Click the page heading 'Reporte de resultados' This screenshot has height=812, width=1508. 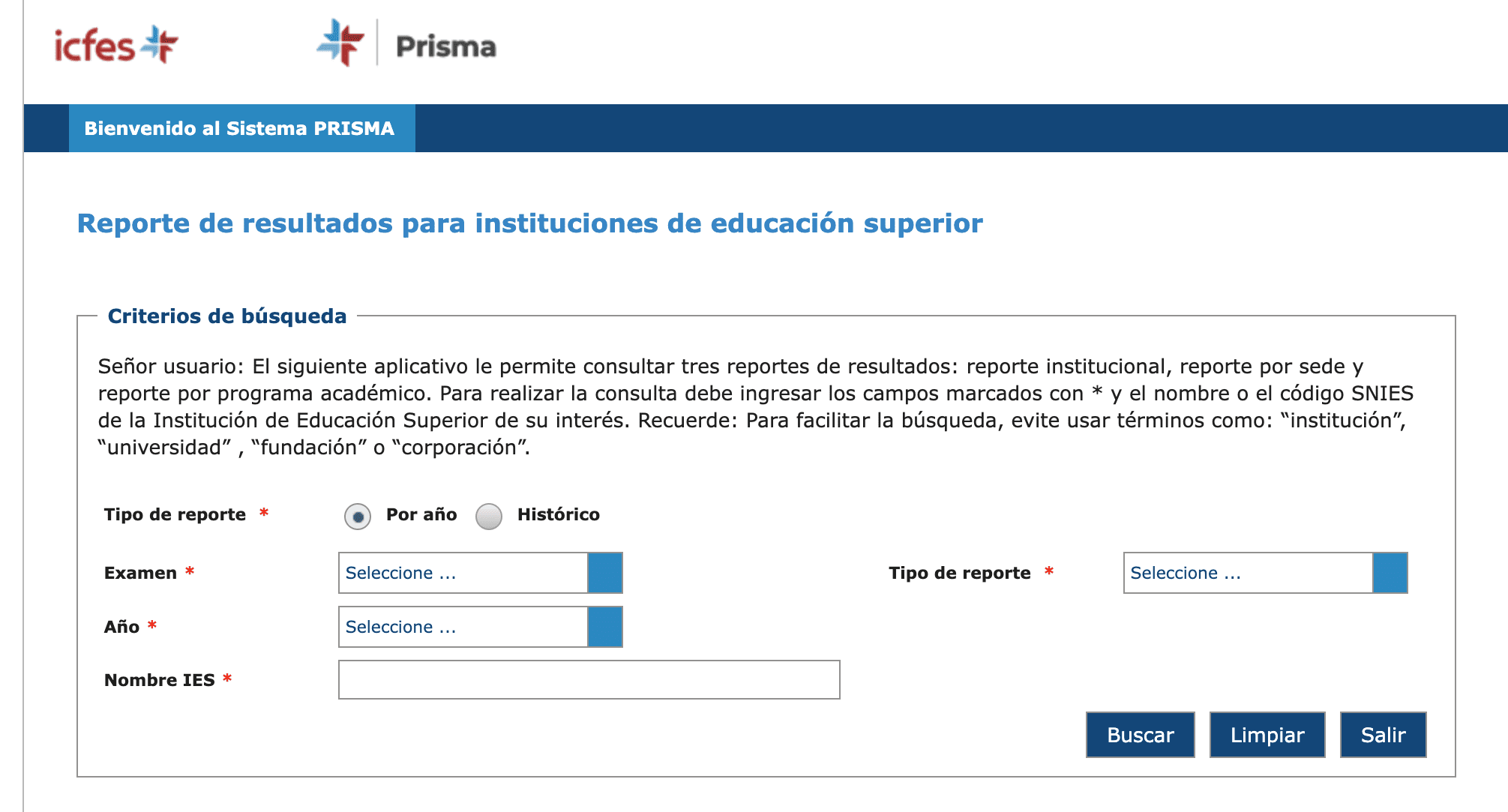(x=529, y=223)
